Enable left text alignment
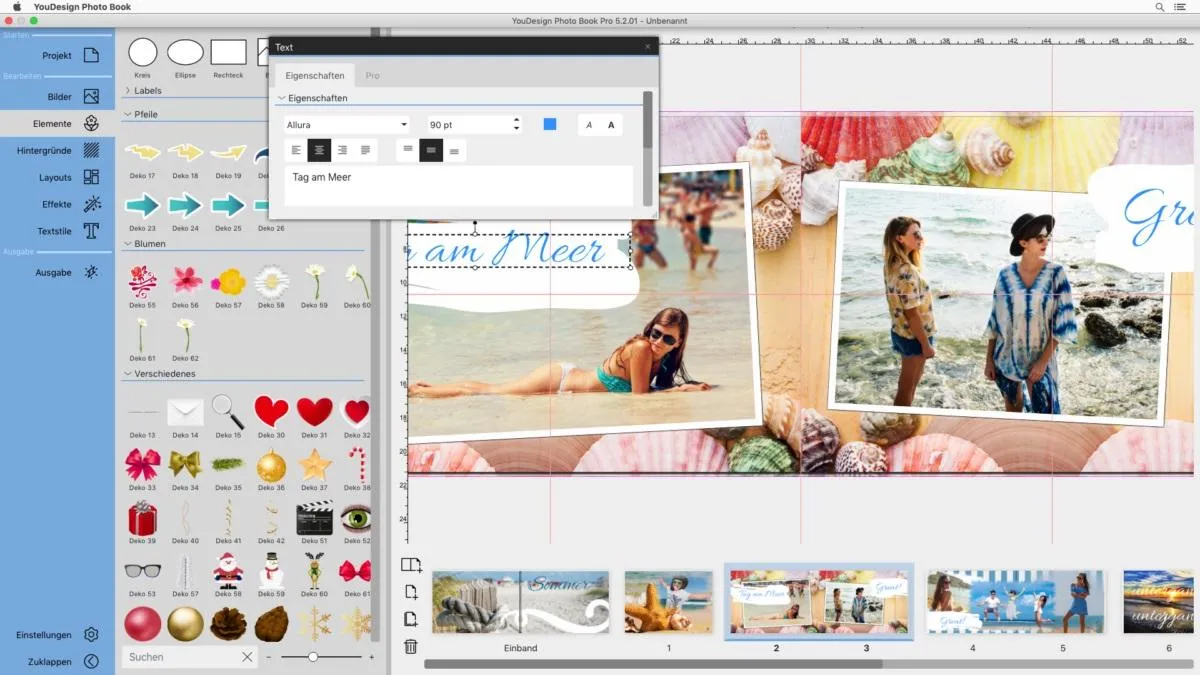This screenshot has height=675, width=1200. pos(296,151)
